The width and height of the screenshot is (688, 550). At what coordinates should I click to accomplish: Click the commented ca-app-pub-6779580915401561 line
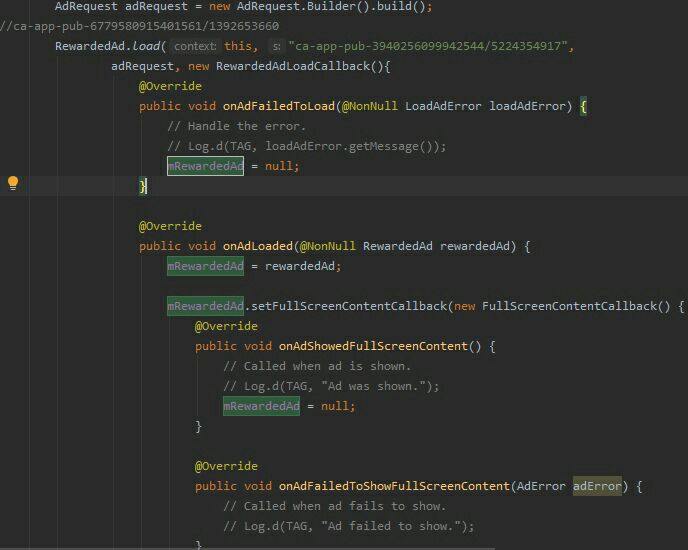point(140,26)
